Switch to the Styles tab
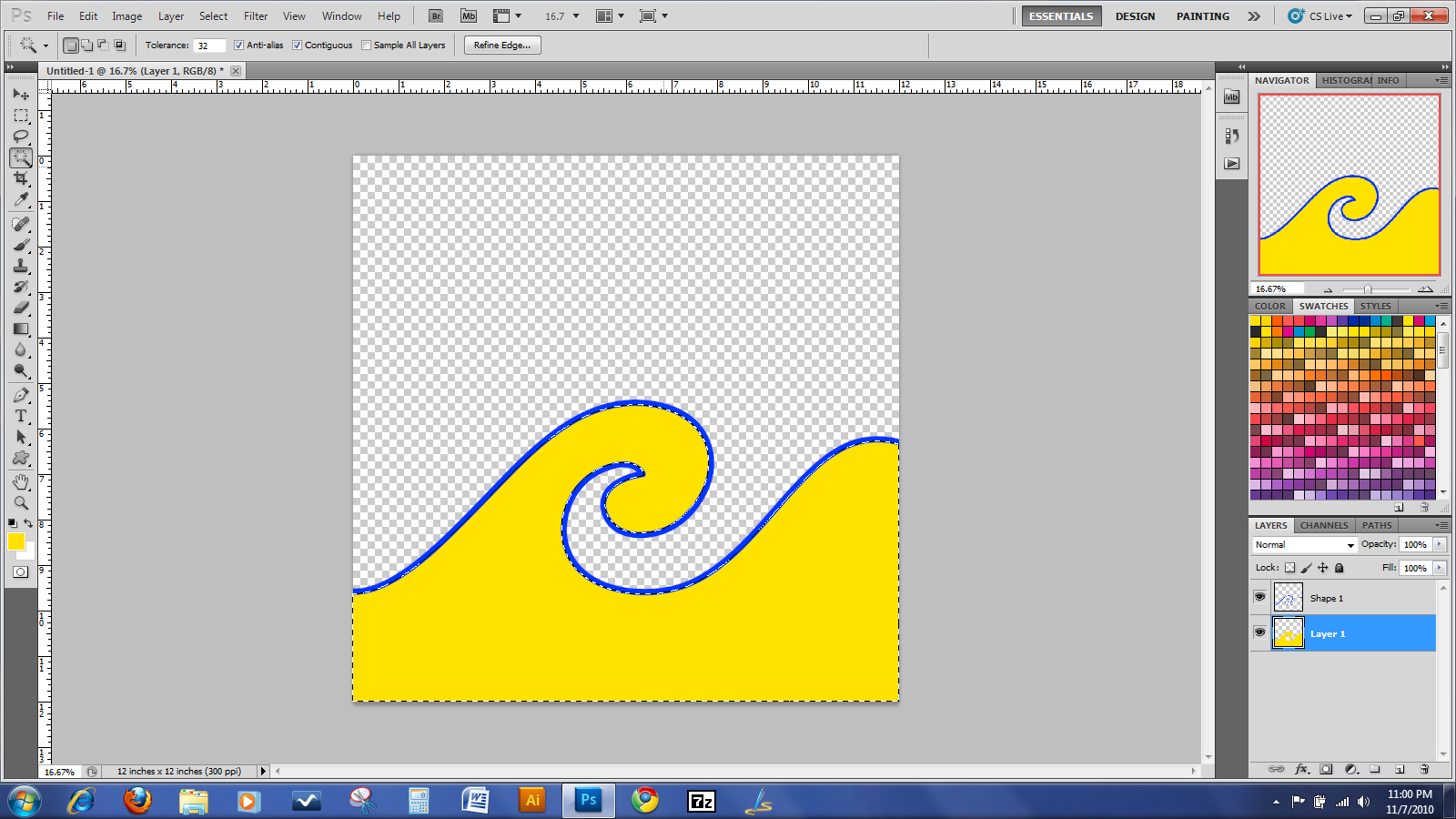 tap(1375, 306)
